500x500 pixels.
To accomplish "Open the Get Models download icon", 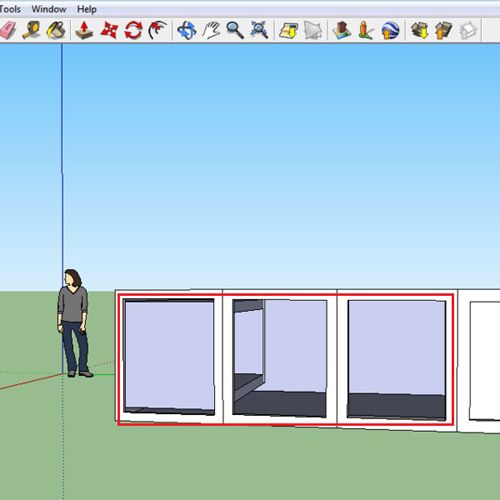I will 420,30.
